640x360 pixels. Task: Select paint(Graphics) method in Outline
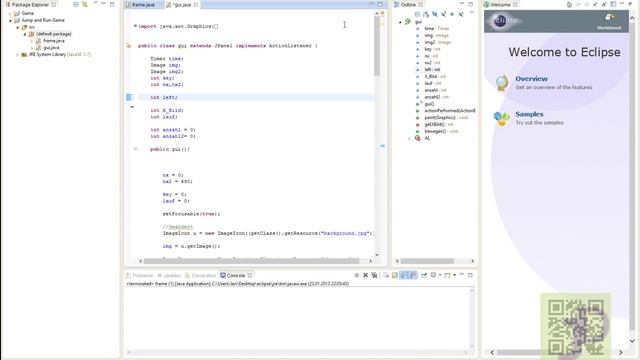446,118
